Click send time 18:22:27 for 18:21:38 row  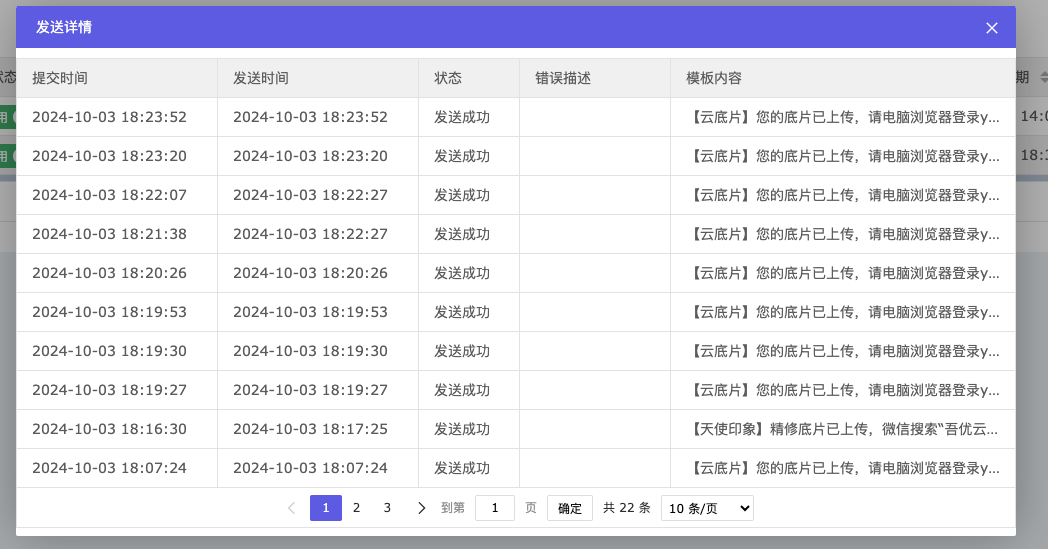coord(310,234)
